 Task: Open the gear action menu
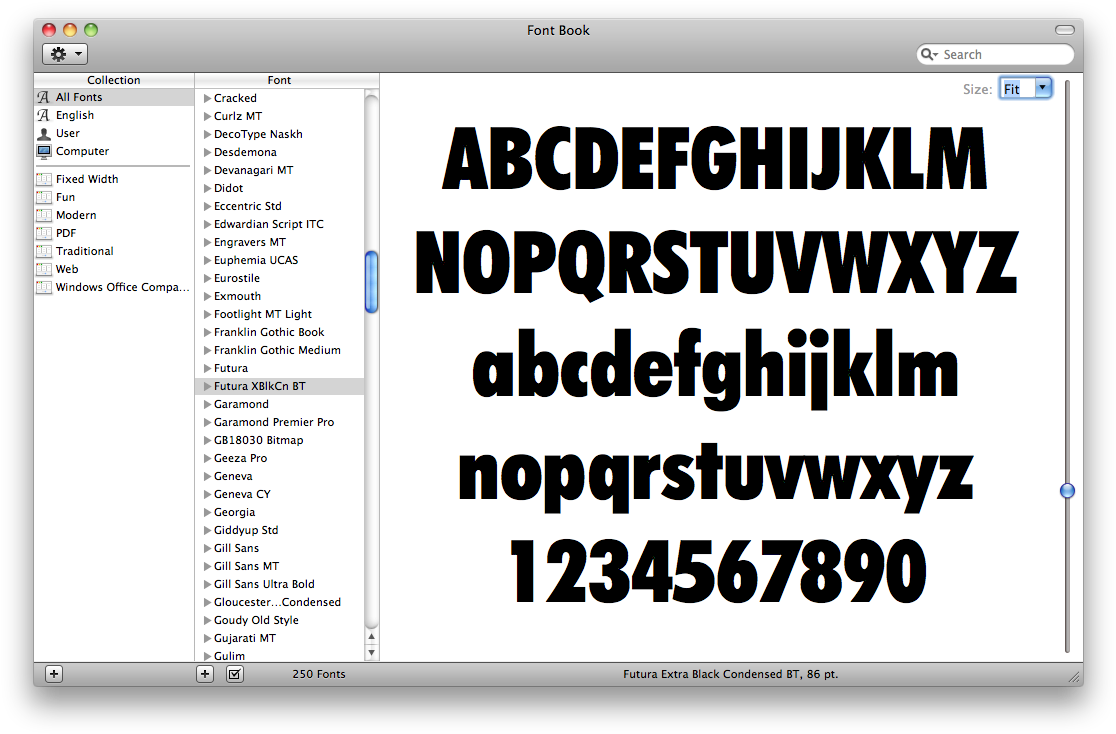65,54
